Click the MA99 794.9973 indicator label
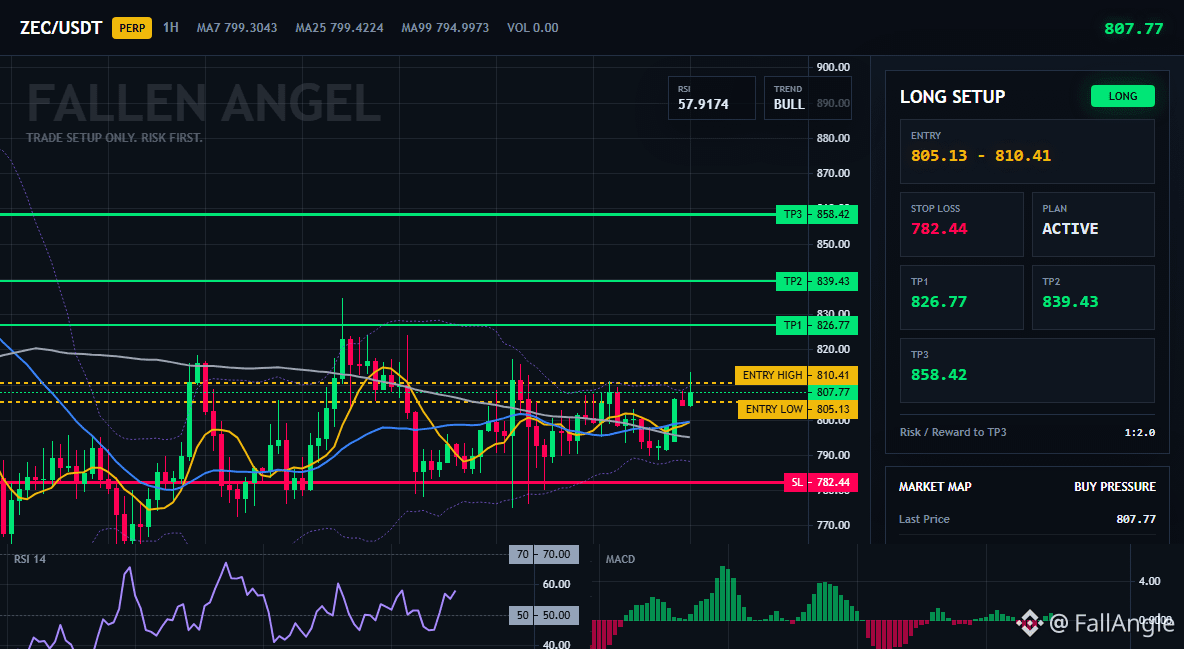This screenshot has height=649, width=1184. click(x=445, y=28)
